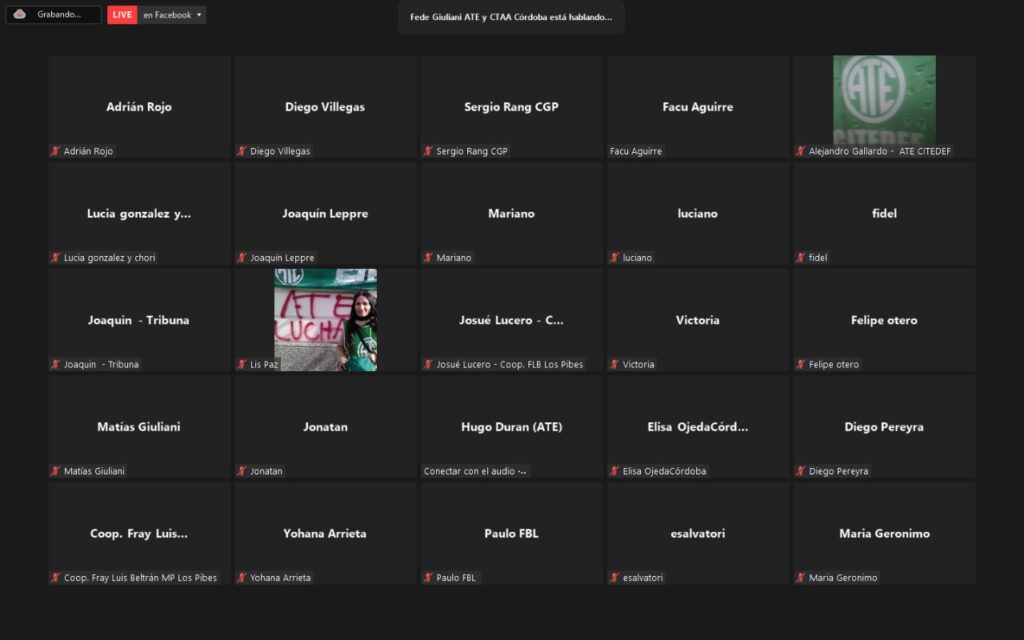Click 'Conectar con el audio' label
This screenshot has height=640, width=1024.
coord(476,471)
